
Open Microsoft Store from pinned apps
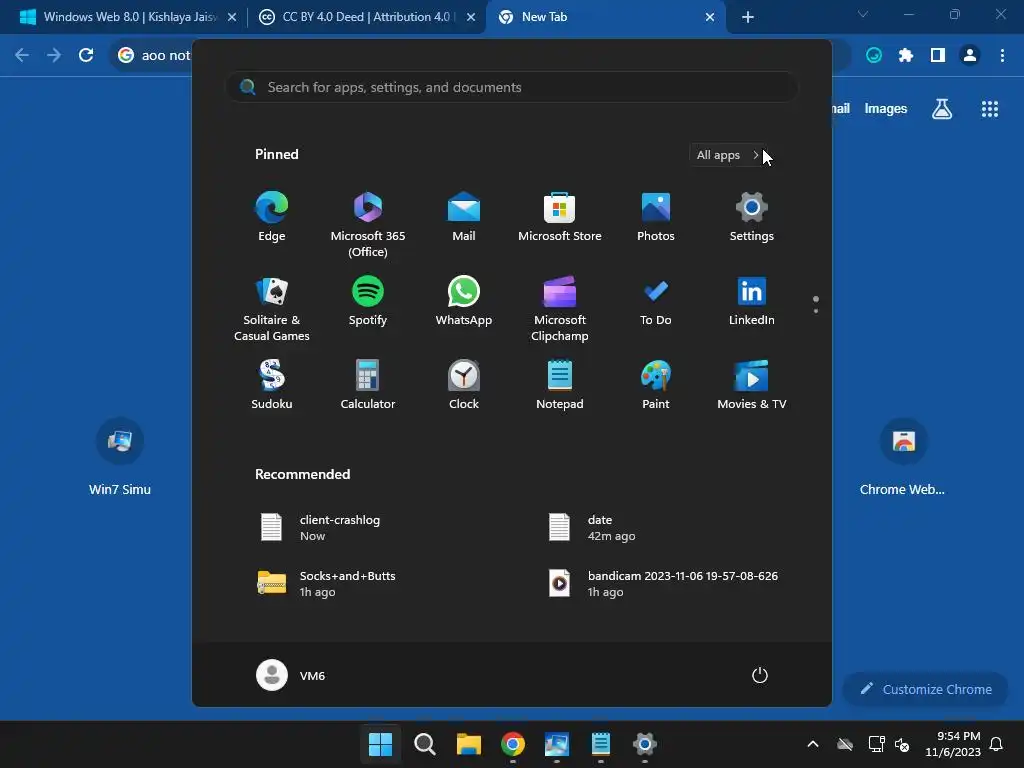560,217
